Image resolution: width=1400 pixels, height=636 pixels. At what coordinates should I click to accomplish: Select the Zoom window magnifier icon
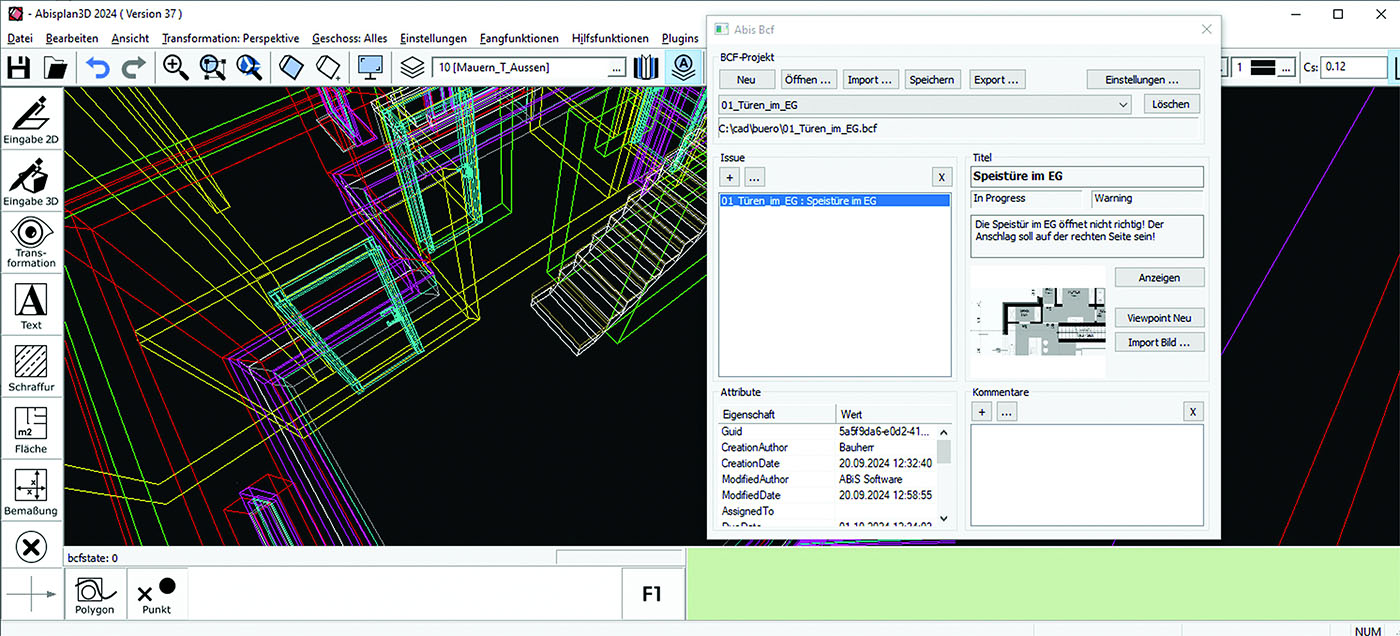pyautogui.click(x=213, y=68)
